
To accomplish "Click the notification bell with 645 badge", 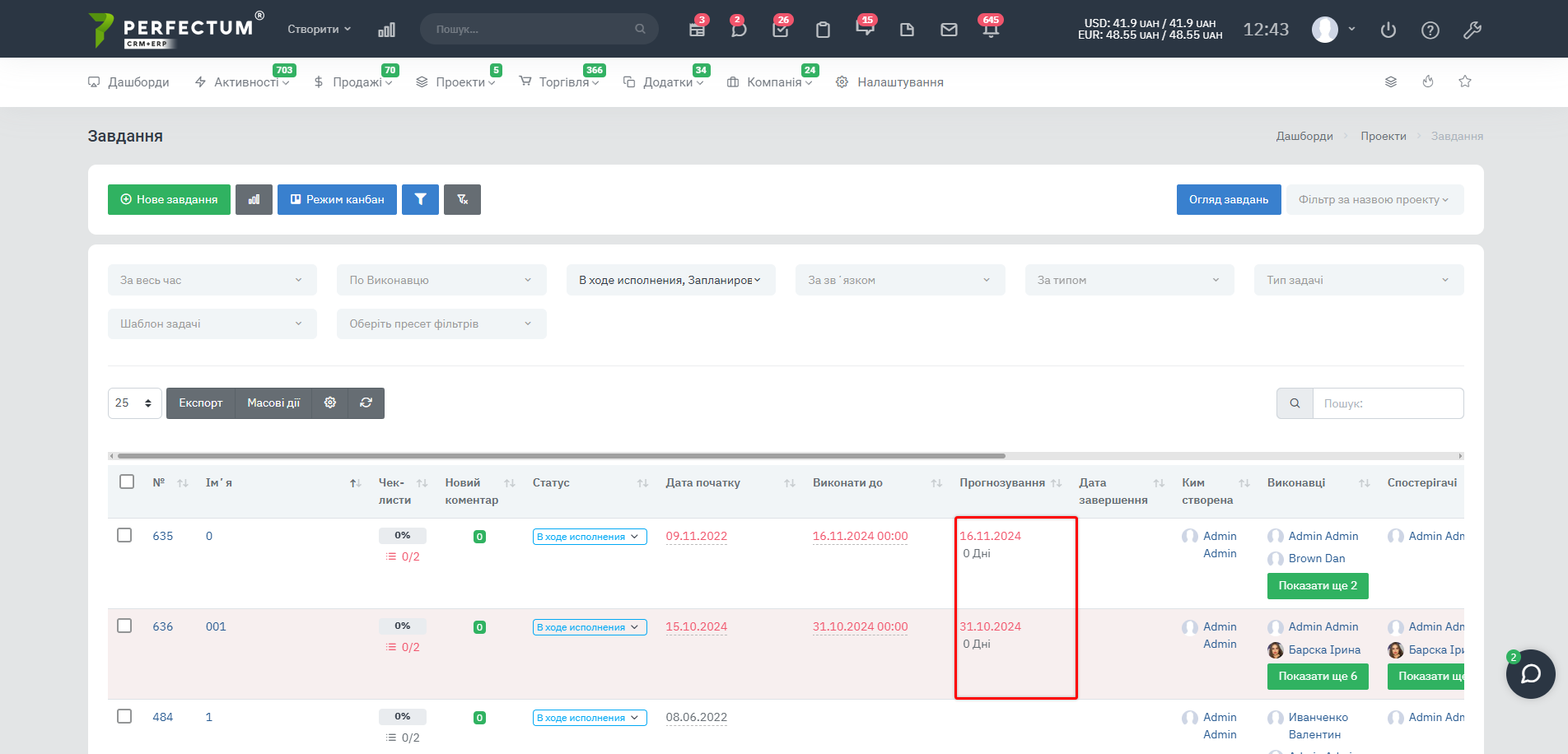I will pos(990,30).
